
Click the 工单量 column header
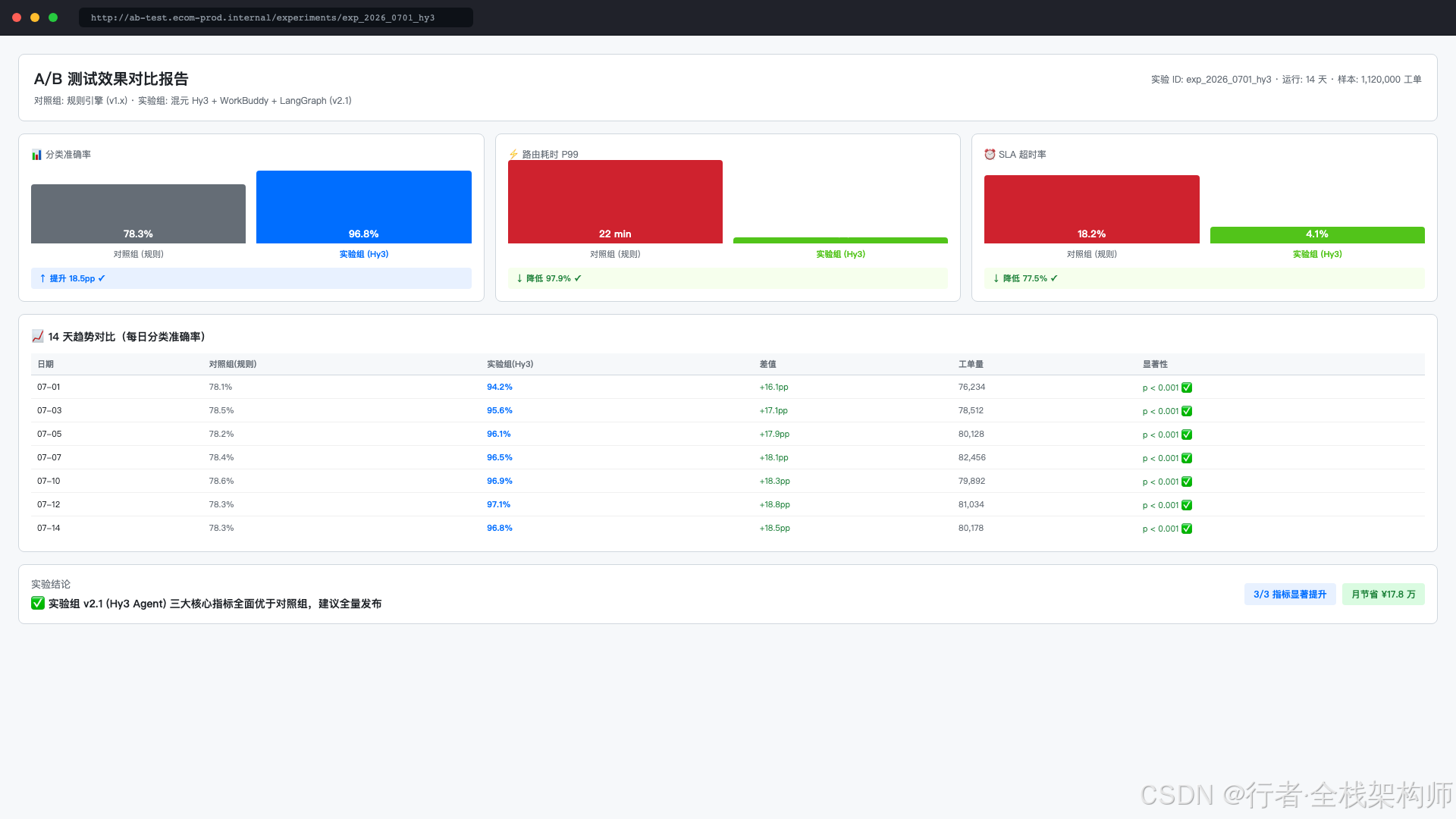[971, 364]
